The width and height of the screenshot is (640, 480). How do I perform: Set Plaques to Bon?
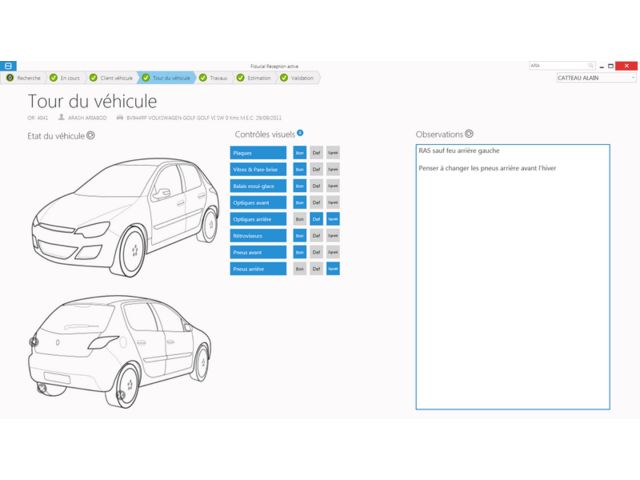click(x=300, y=153)
